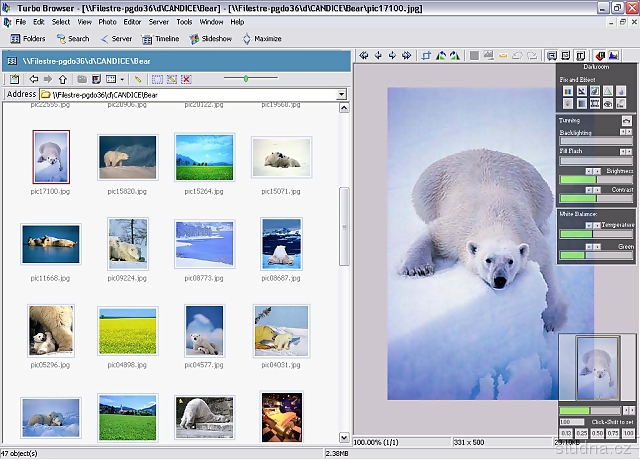Viewport: 640px width, 460px height.
Task: Adjust the Brightness slider bar
Action: (x=594, y=180)
